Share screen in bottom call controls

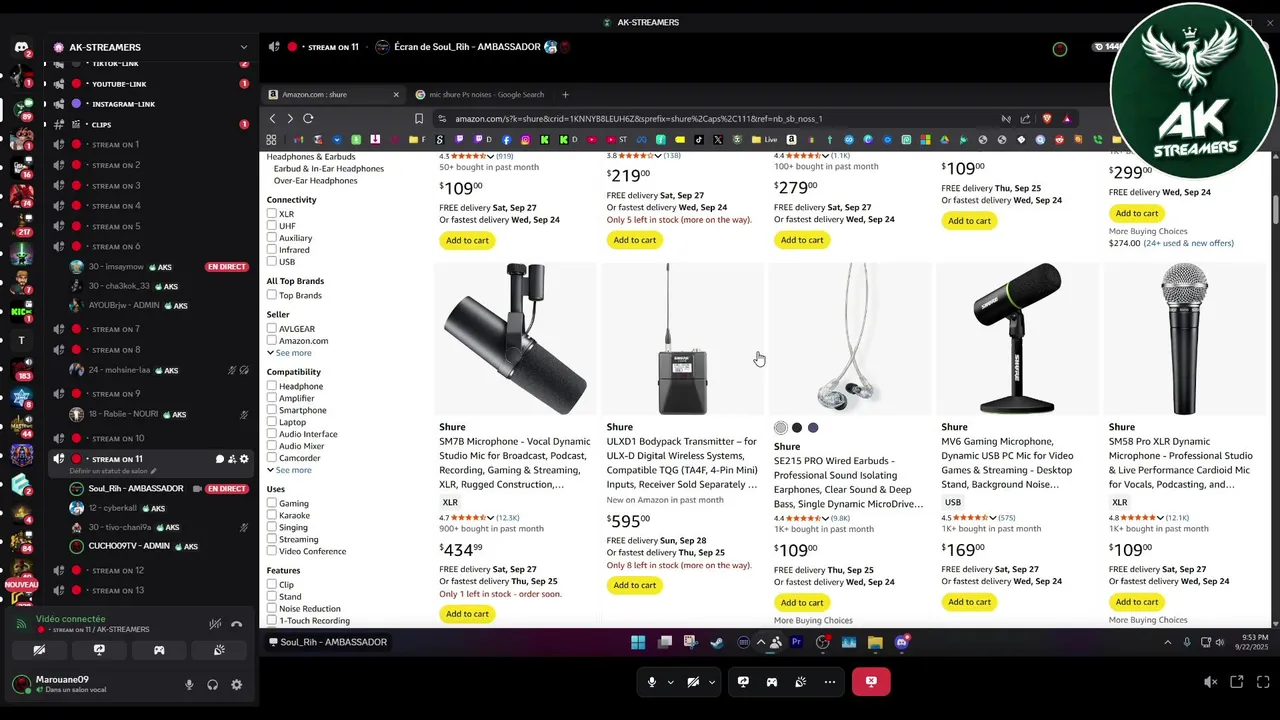[x=743, y=682]
